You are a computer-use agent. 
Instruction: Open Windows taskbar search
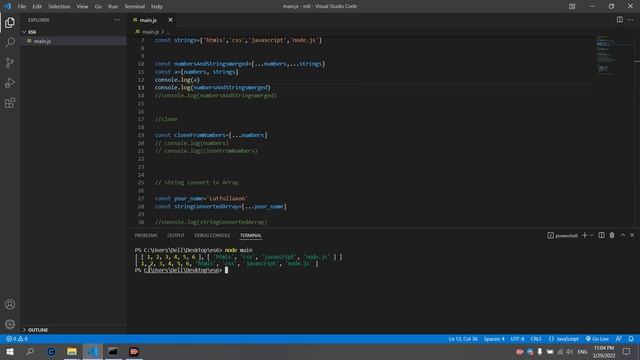tap(30, 351)
